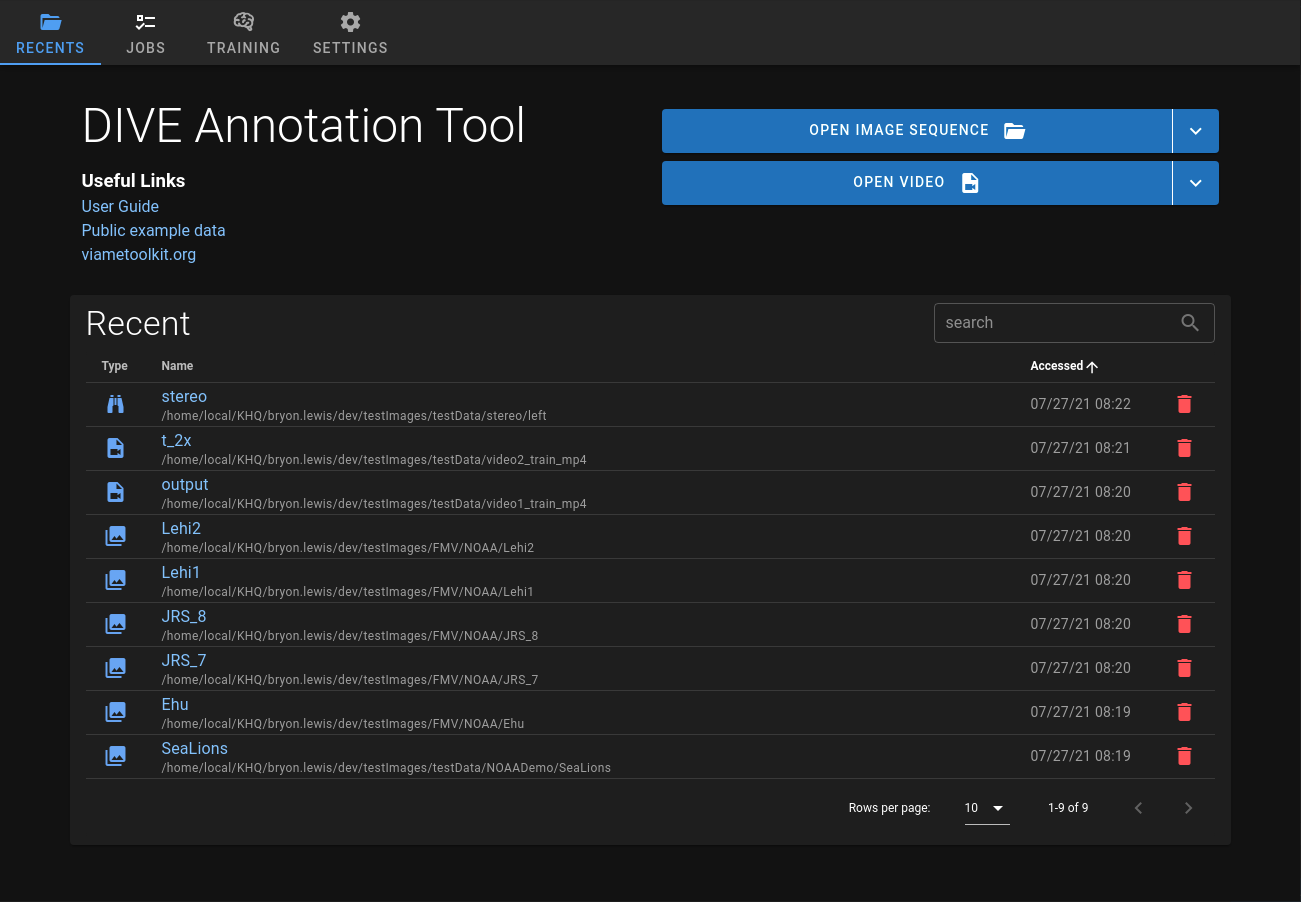Delete the stereo dataset entry
Screen dimensions: 1301x902
click(1184, 404)
